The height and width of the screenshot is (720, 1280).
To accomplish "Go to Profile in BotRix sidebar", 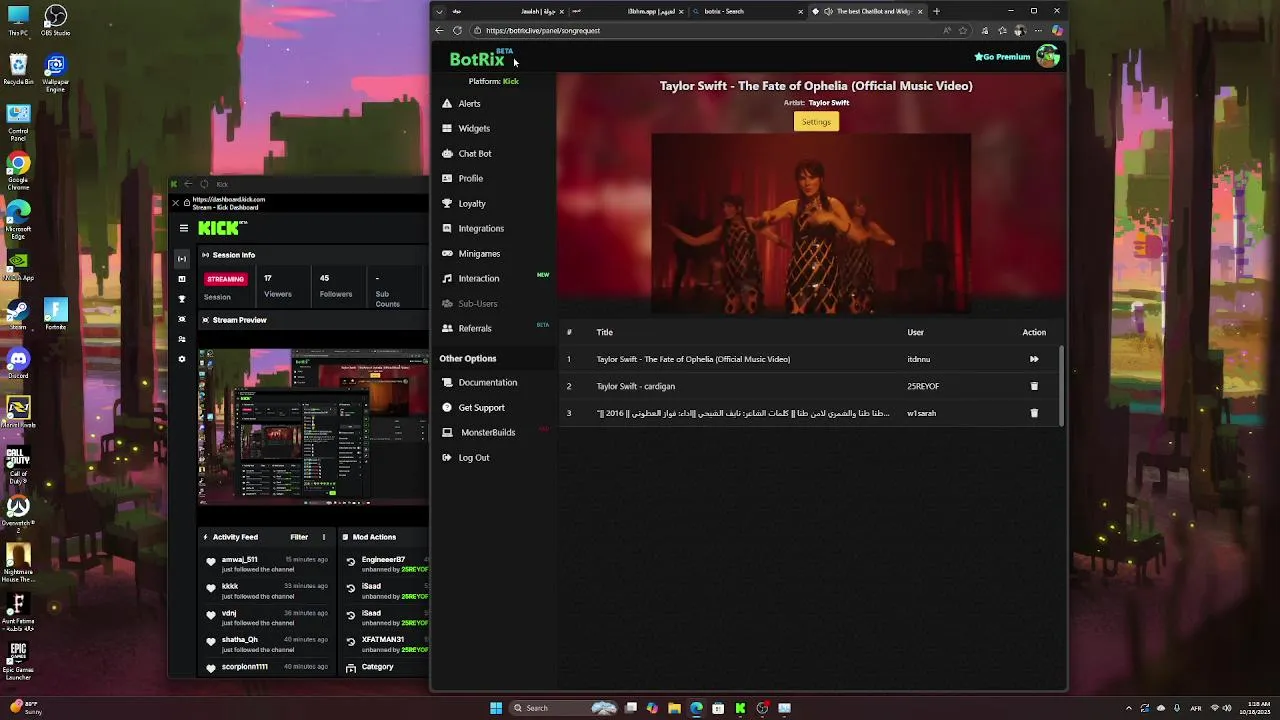I will [x=470, y=178].
